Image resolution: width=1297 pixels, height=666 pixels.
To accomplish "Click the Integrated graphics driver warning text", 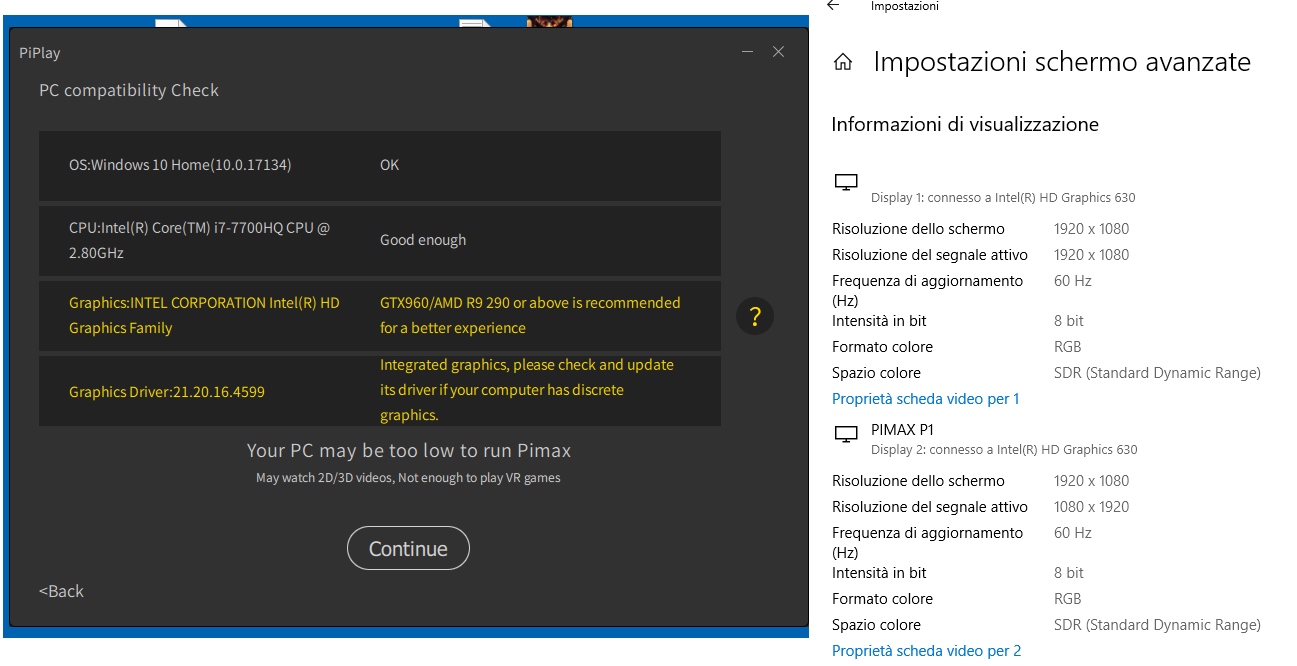I will click(527, 390).
